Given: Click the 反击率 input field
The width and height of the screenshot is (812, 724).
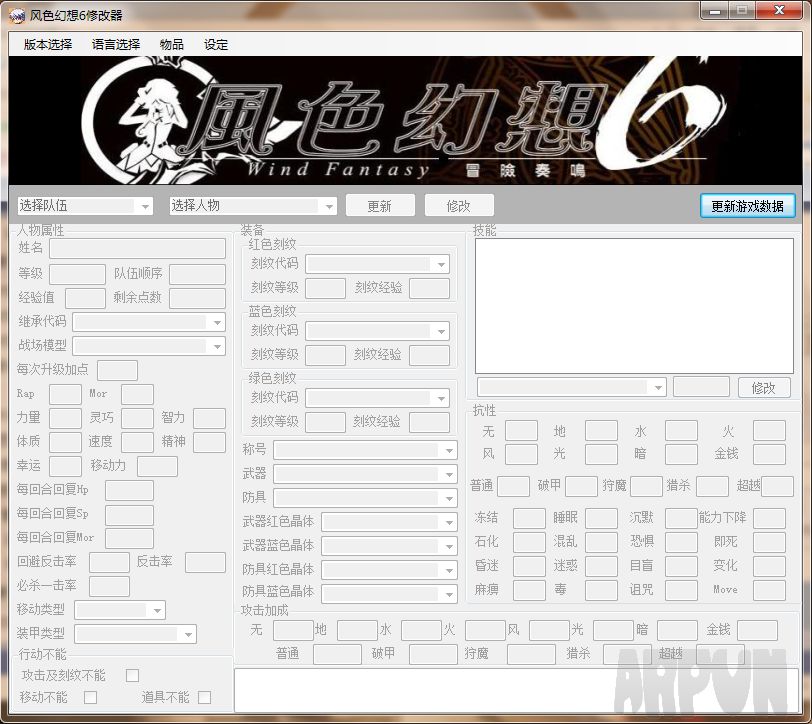Looking at the screenshot, I should coord(206,562).
